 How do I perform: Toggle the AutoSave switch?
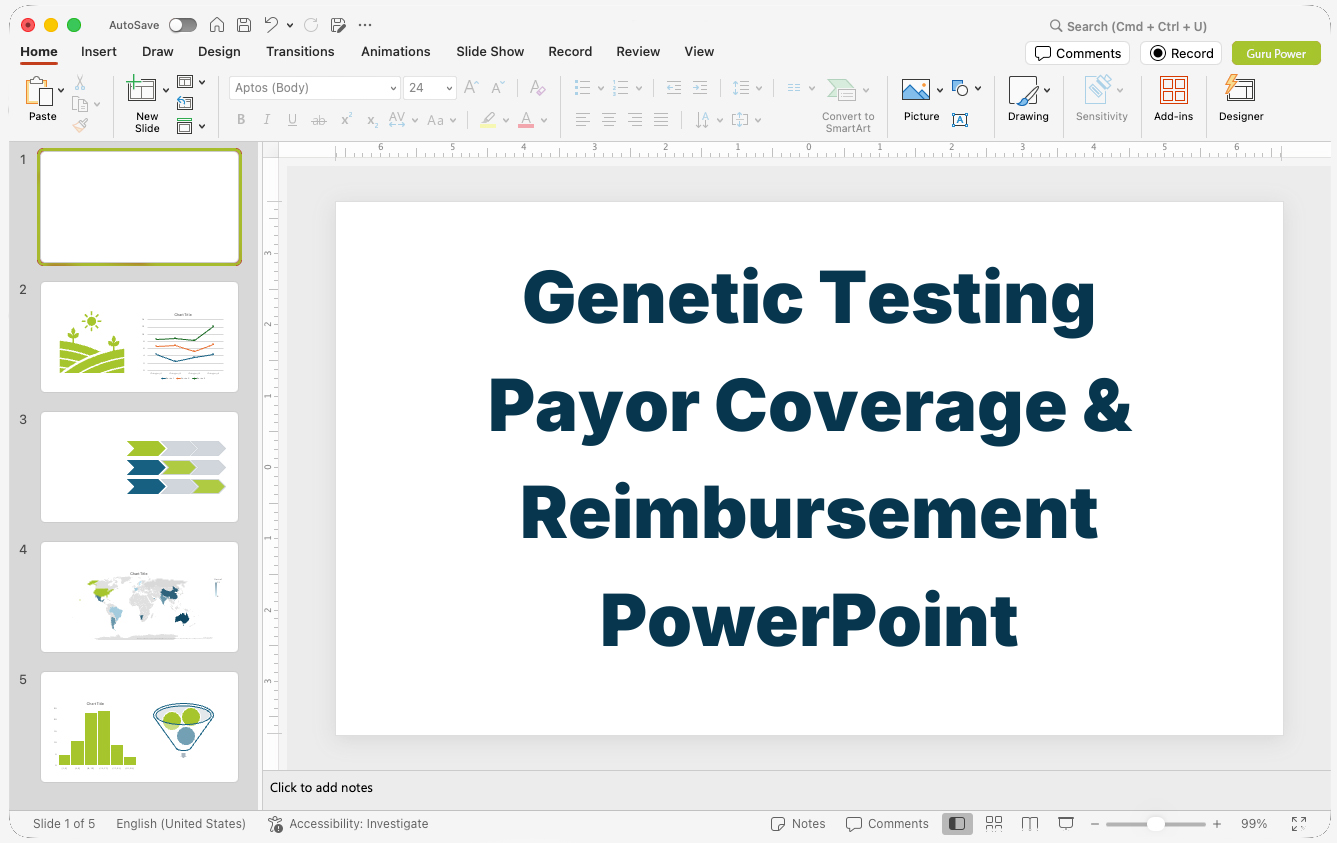[183, 25]
